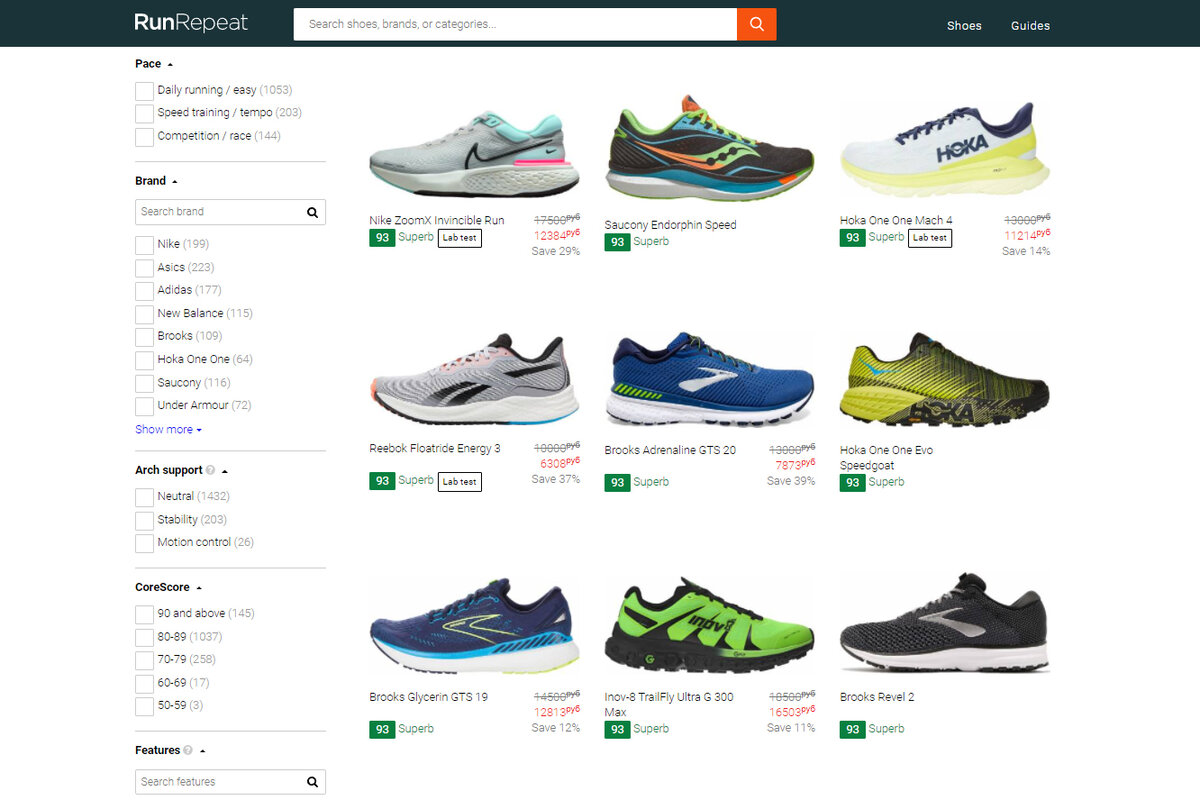Image resolution: width=1200 pixels, height=800 pixels.
Task: Enable the Stability arch support filter
Action: (x=144, y=520)
